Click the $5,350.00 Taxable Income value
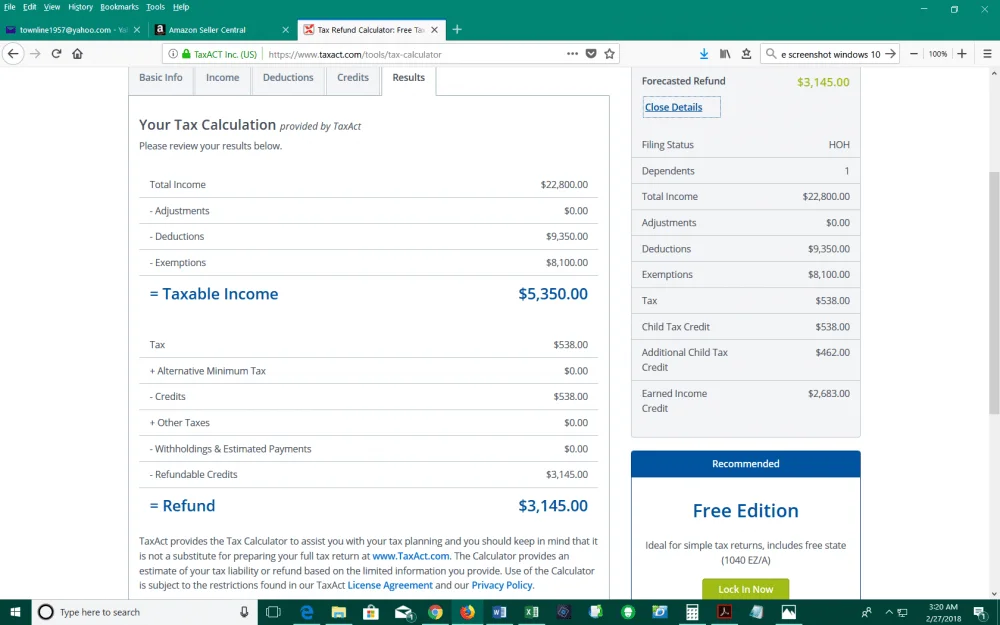This screenshot has height=625, width=1000. pos(553,294)
